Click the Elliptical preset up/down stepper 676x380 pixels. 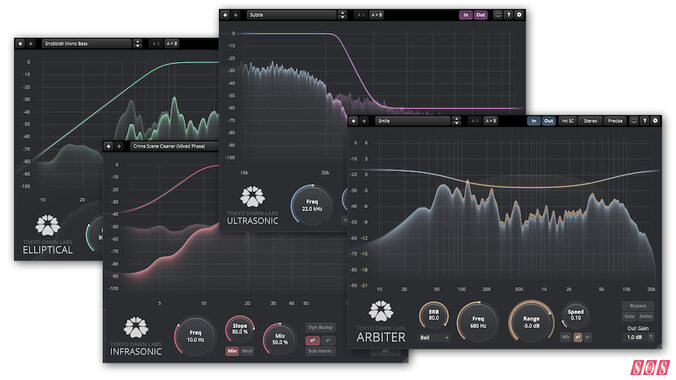[x=138, y=44]
